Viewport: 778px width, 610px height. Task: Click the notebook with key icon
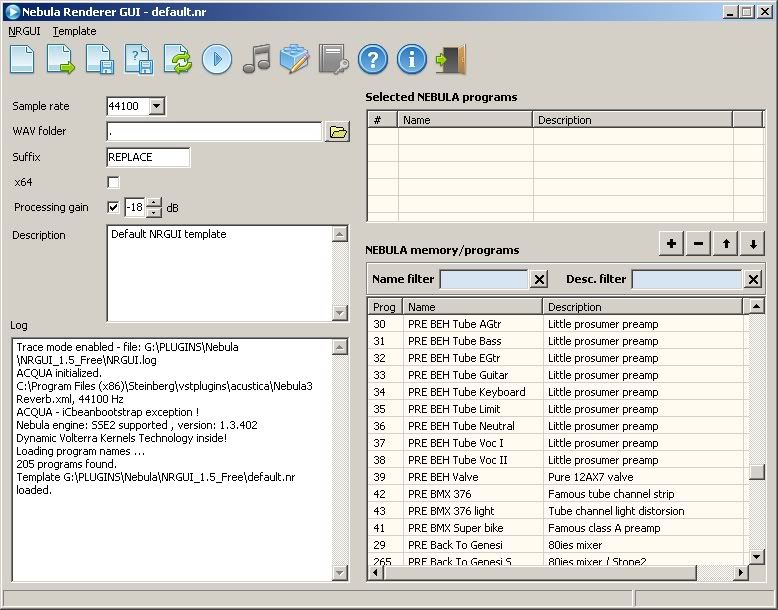pyautogui.click(x=333, y=59)
